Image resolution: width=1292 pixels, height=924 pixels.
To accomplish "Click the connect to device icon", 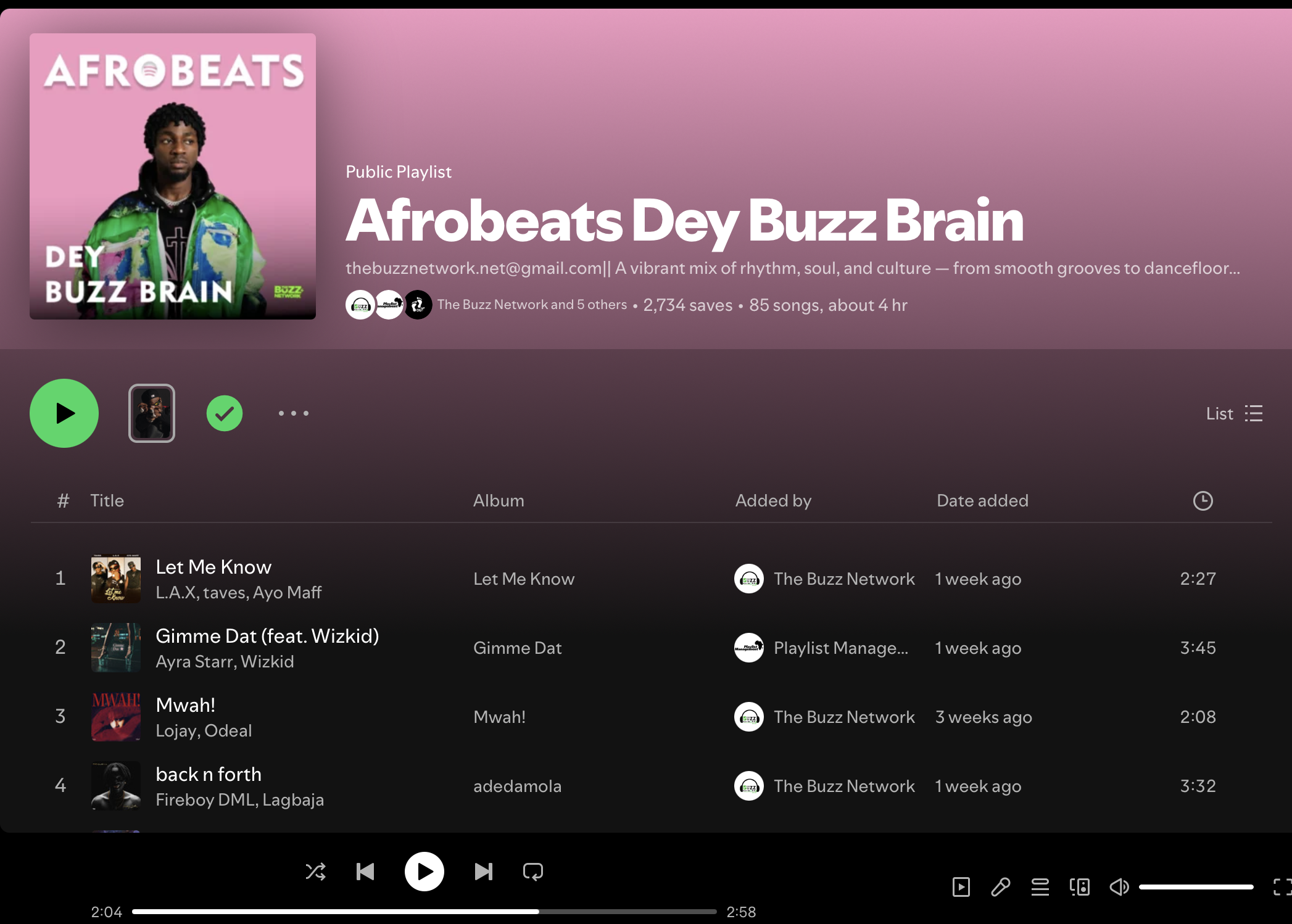I will pos(1079,887).
